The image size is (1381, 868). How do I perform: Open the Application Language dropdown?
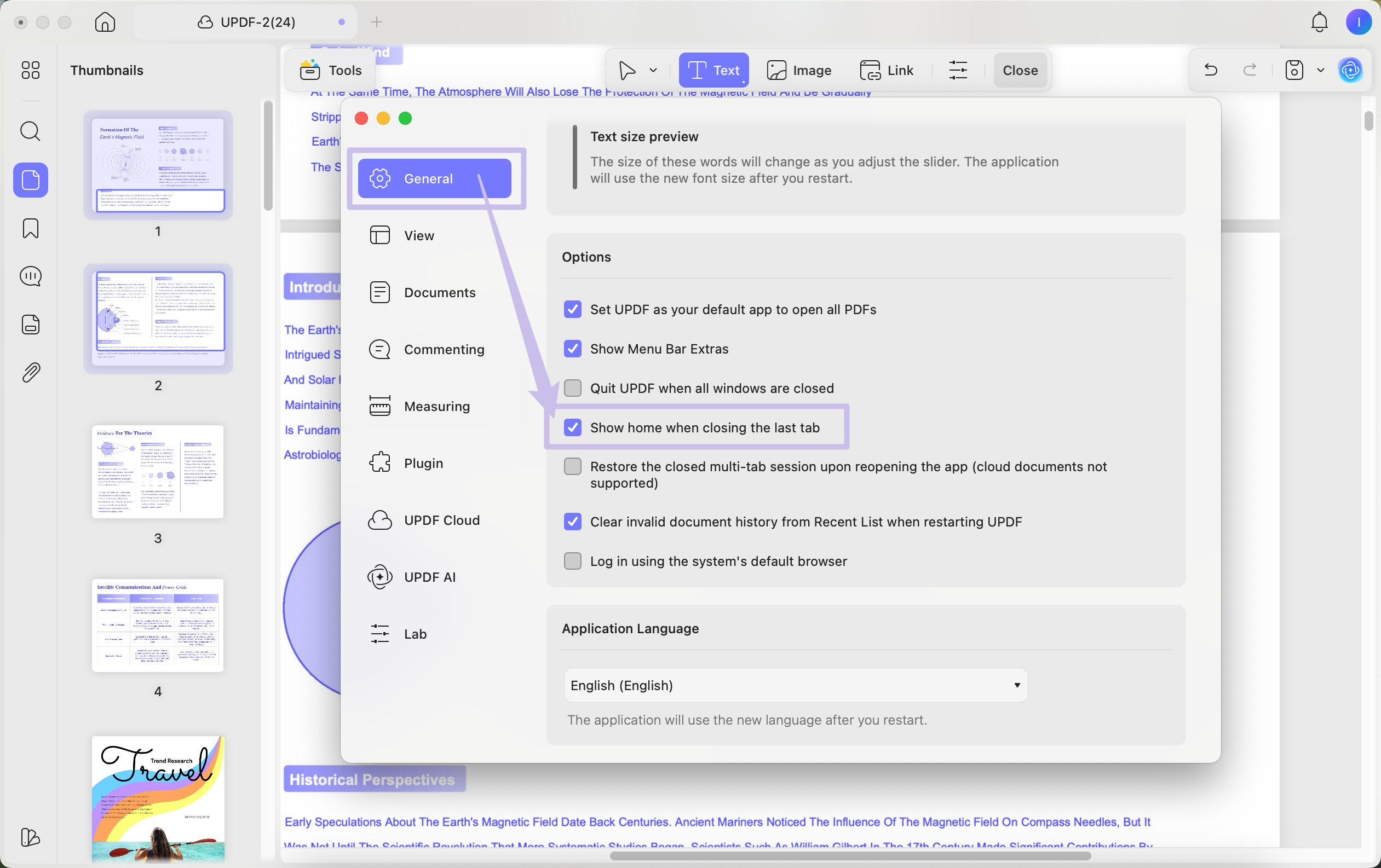click(795, 685)
